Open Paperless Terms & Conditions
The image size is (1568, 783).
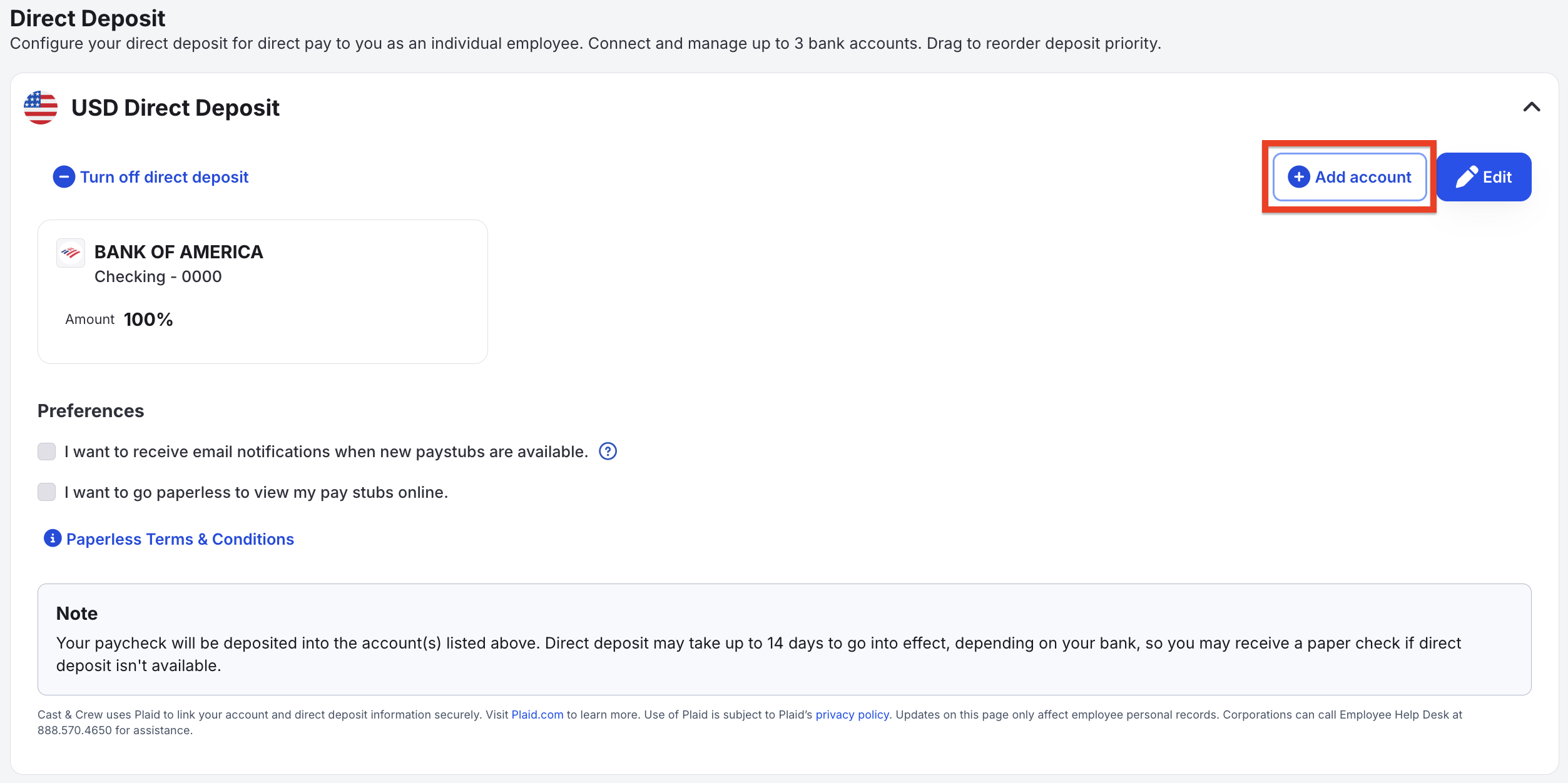coord(180,539)
